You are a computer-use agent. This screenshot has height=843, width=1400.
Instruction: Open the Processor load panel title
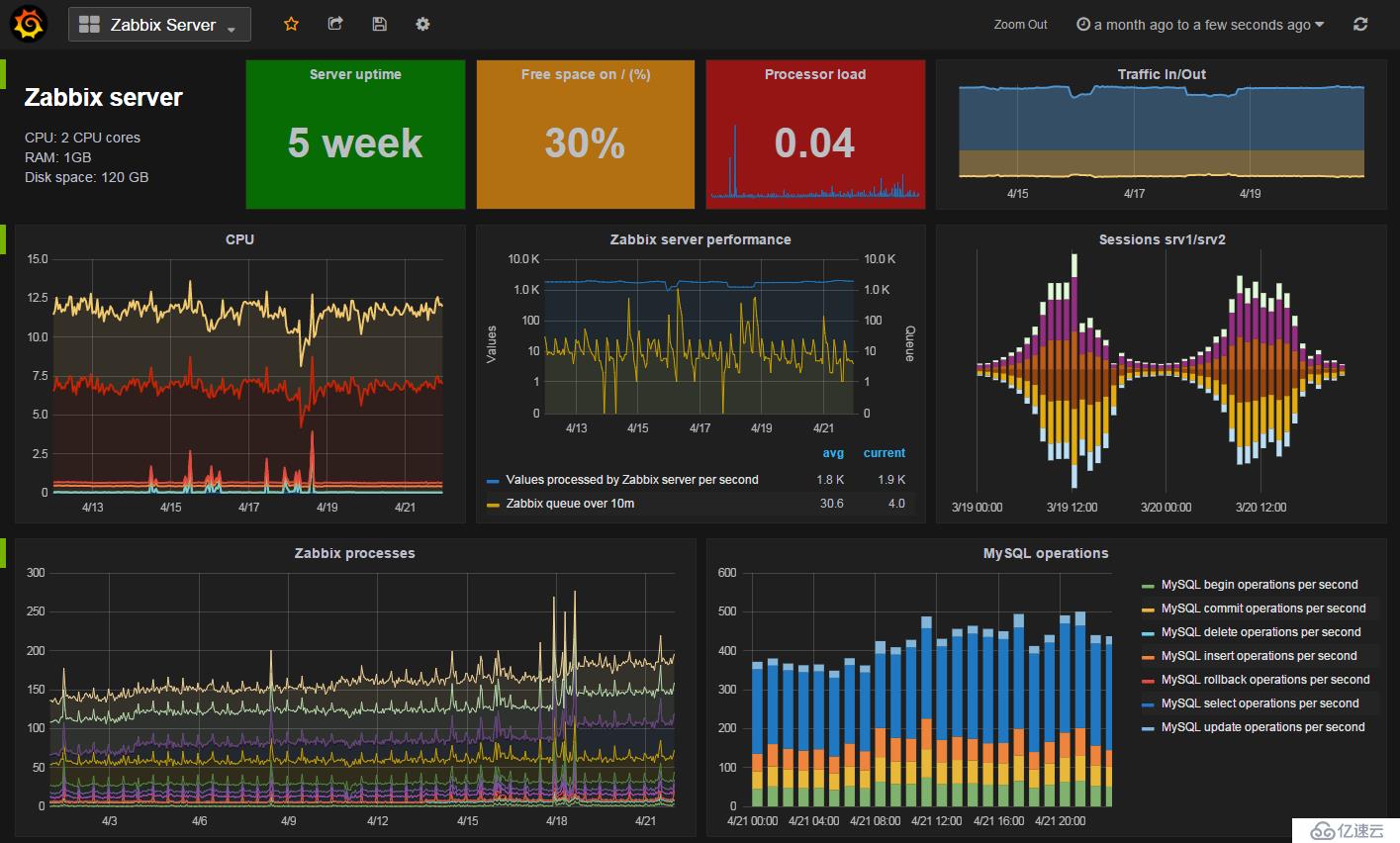[815, 74]
